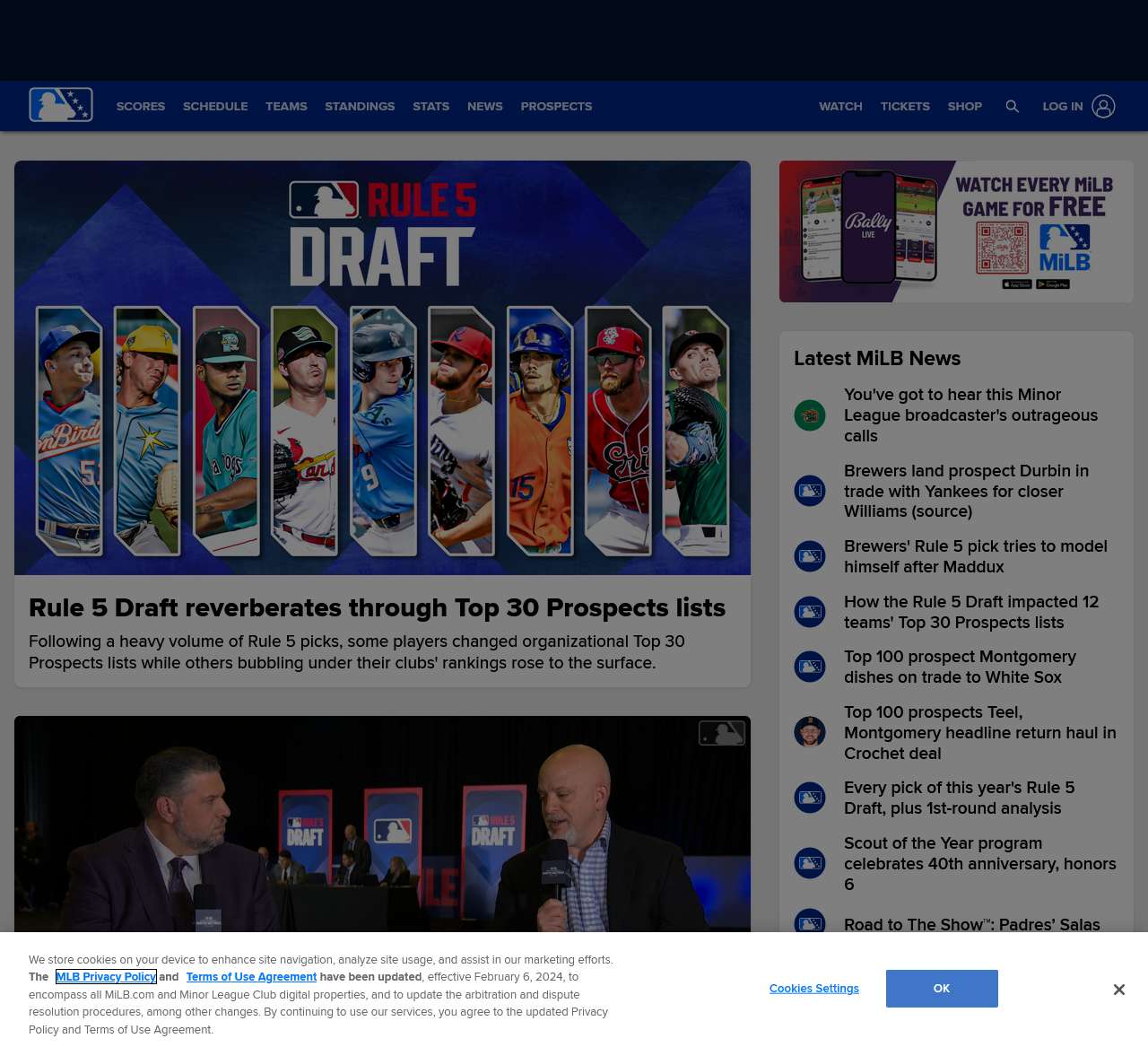Read 'Top 100 prospect Montgomery dishes on trade'
The image size is (1148, 1047).
(x=960, y=667)
